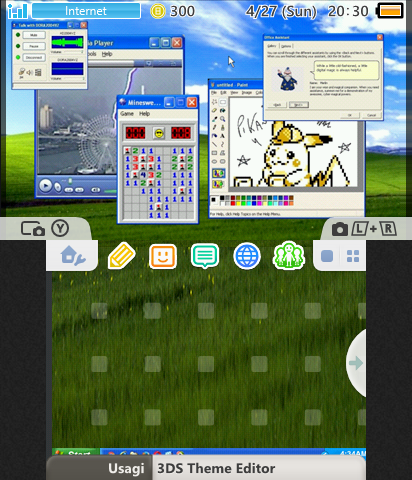The image size is (412, 480).
Task: Open Home Menu settings wrench icon
Action: tap(73, 256)
